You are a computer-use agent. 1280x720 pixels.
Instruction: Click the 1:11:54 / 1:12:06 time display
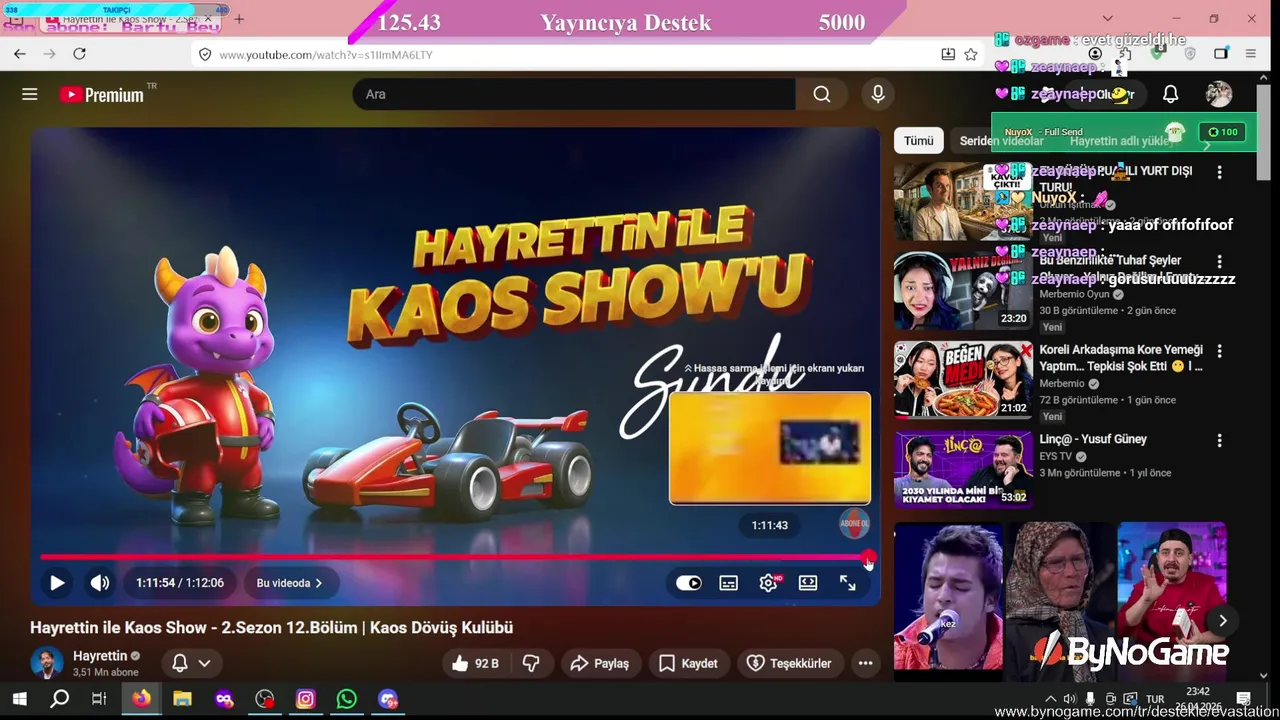(180, 583)
